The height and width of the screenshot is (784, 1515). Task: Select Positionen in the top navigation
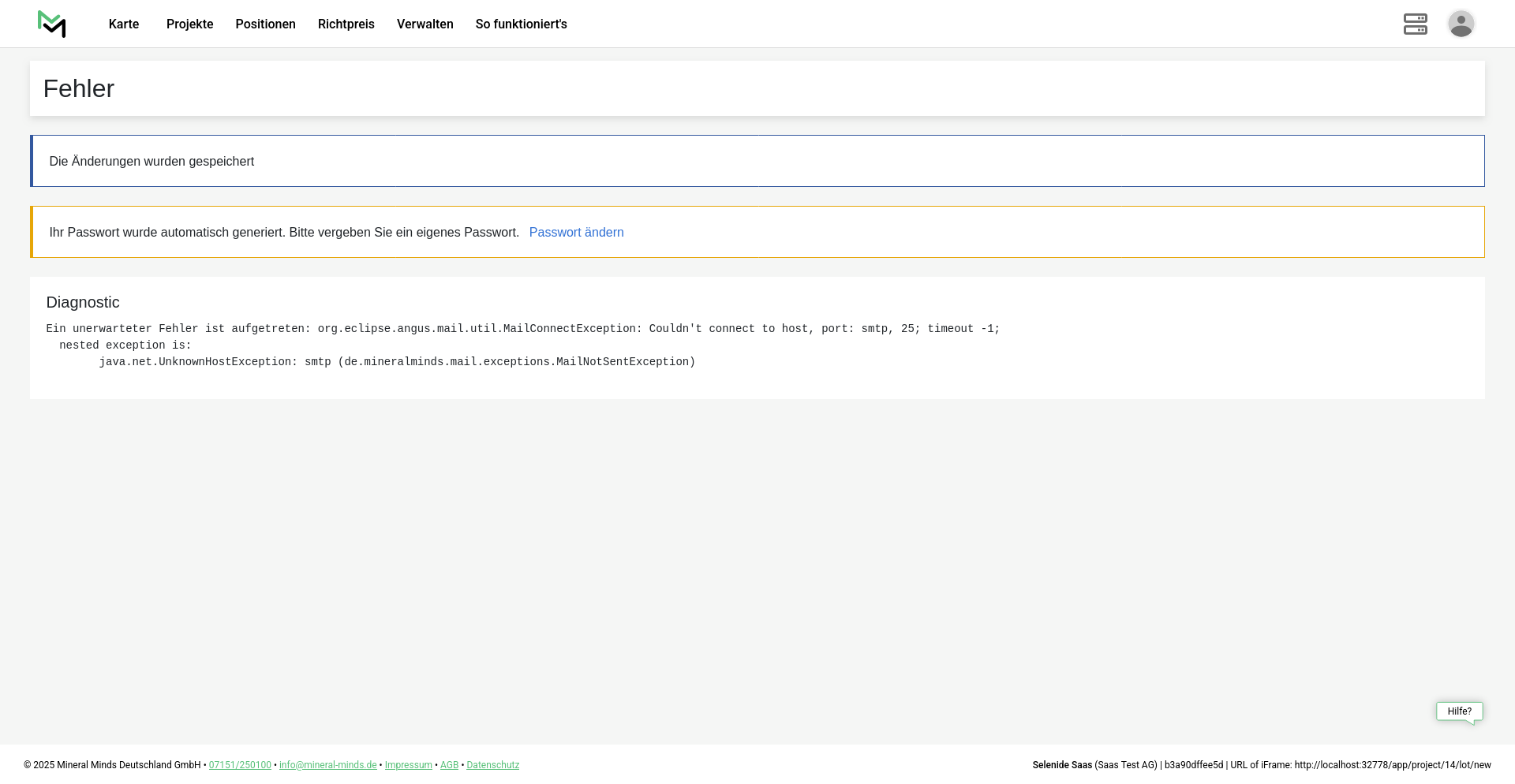pos(265,24)
